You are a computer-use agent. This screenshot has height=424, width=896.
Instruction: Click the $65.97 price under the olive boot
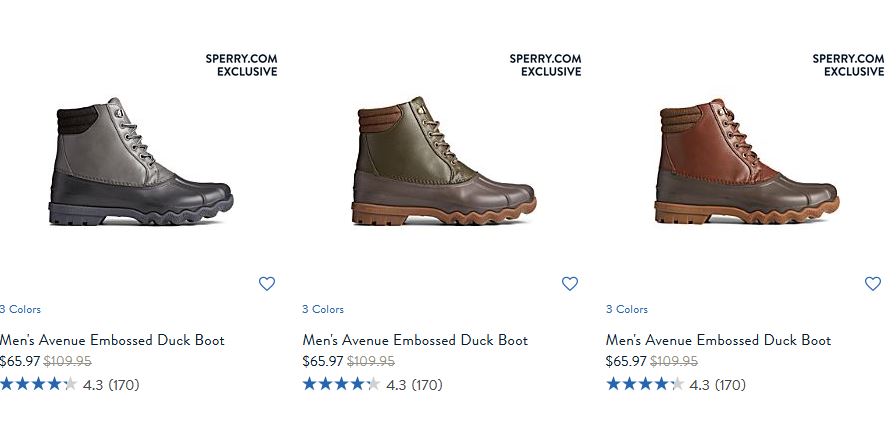(323, 361)
